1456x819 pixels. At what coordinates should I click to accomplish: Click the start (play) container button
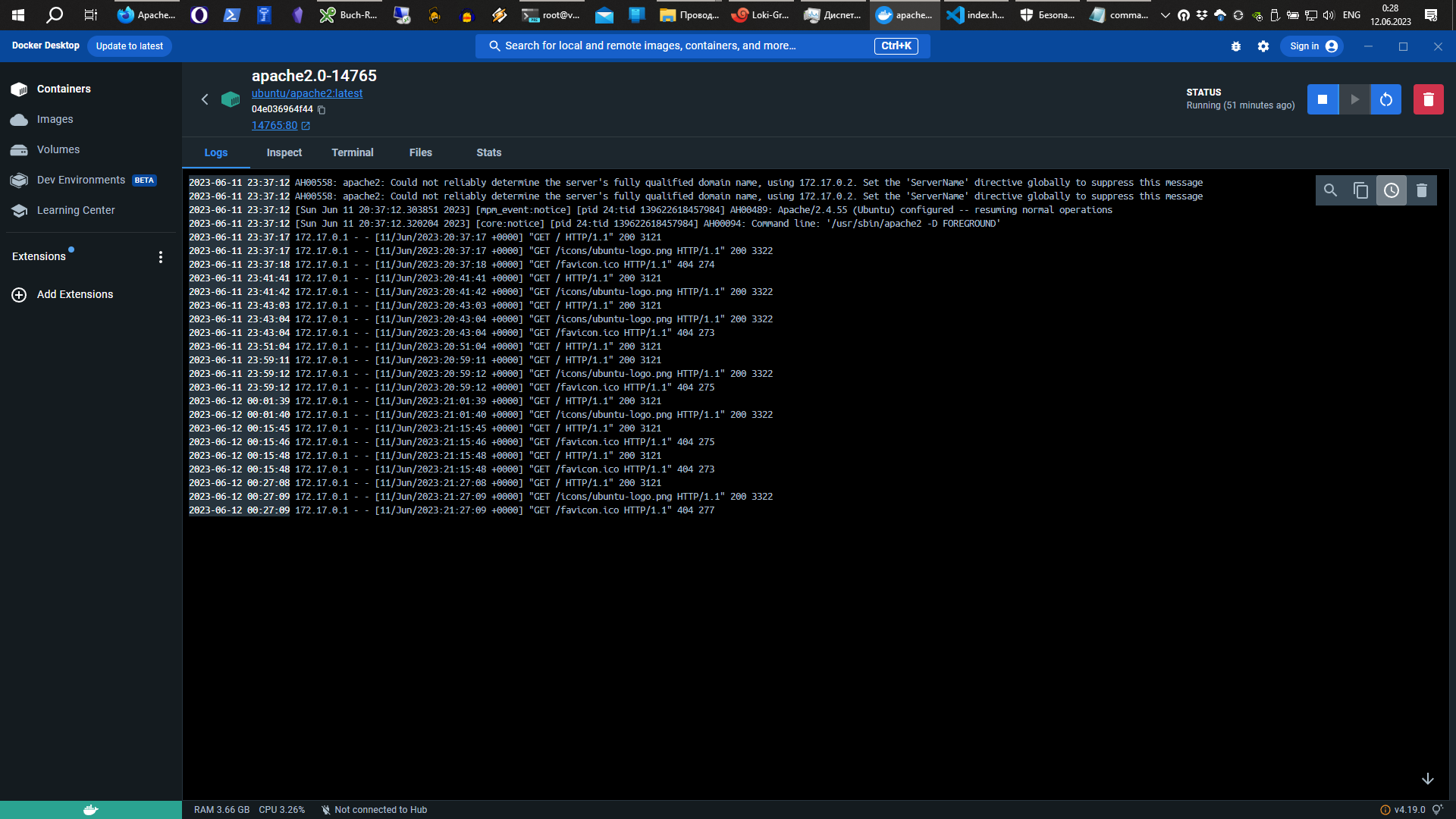[x=1354, y=99]
